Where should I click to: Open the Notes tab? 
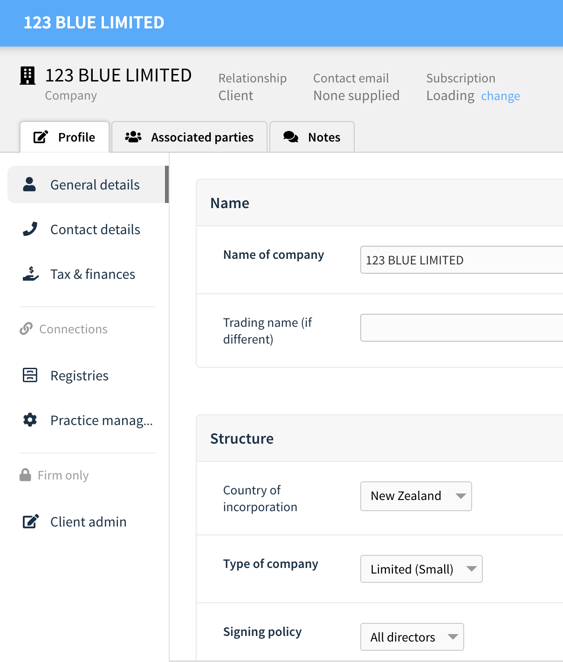(312, 137)
